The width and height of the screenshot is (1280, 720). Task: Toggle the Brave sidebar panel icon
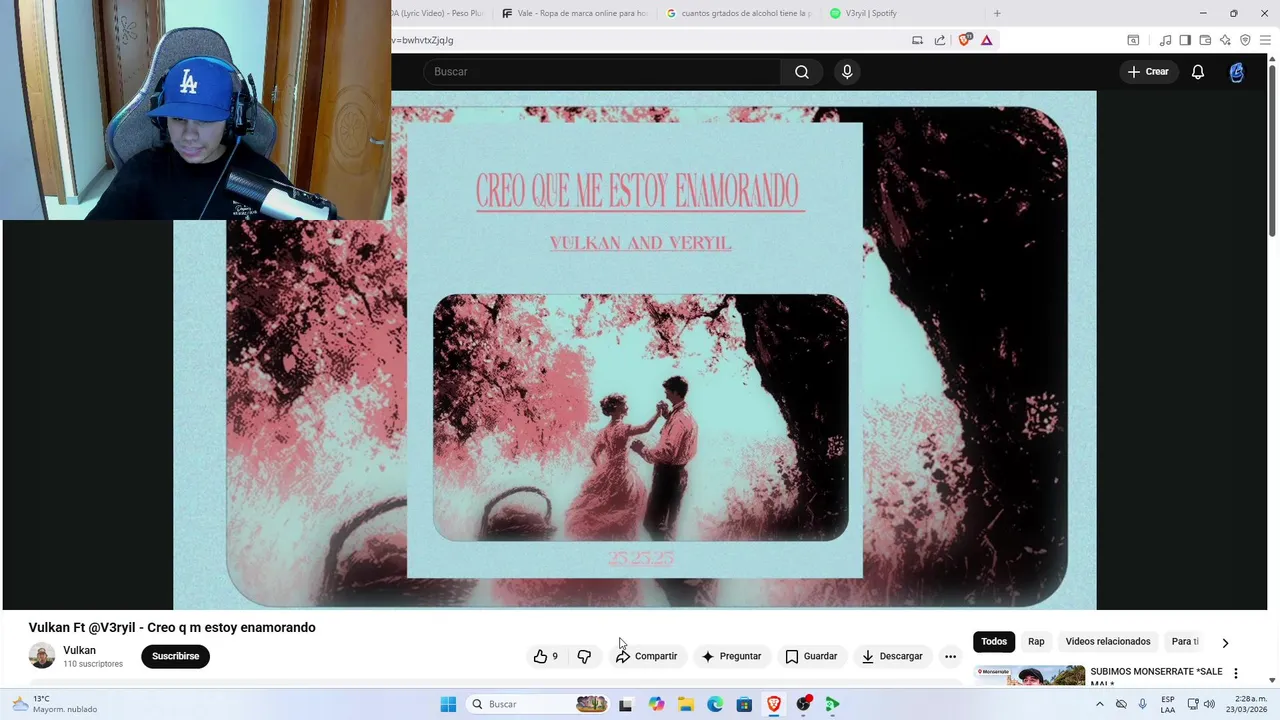pyautogui.click(x=1185, y=40)
